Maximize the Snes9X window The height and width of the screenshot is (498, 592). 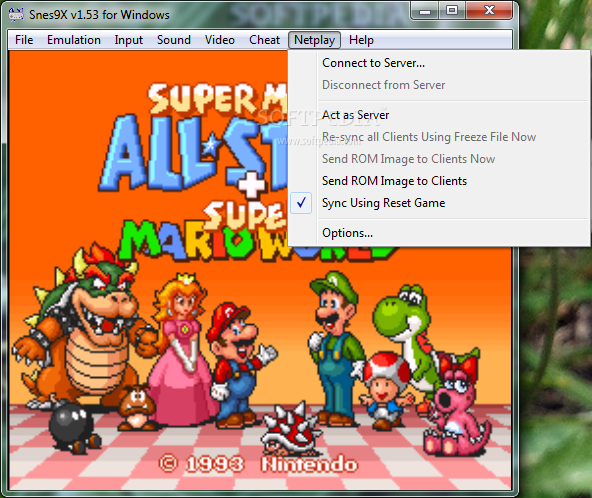[452, 10]
